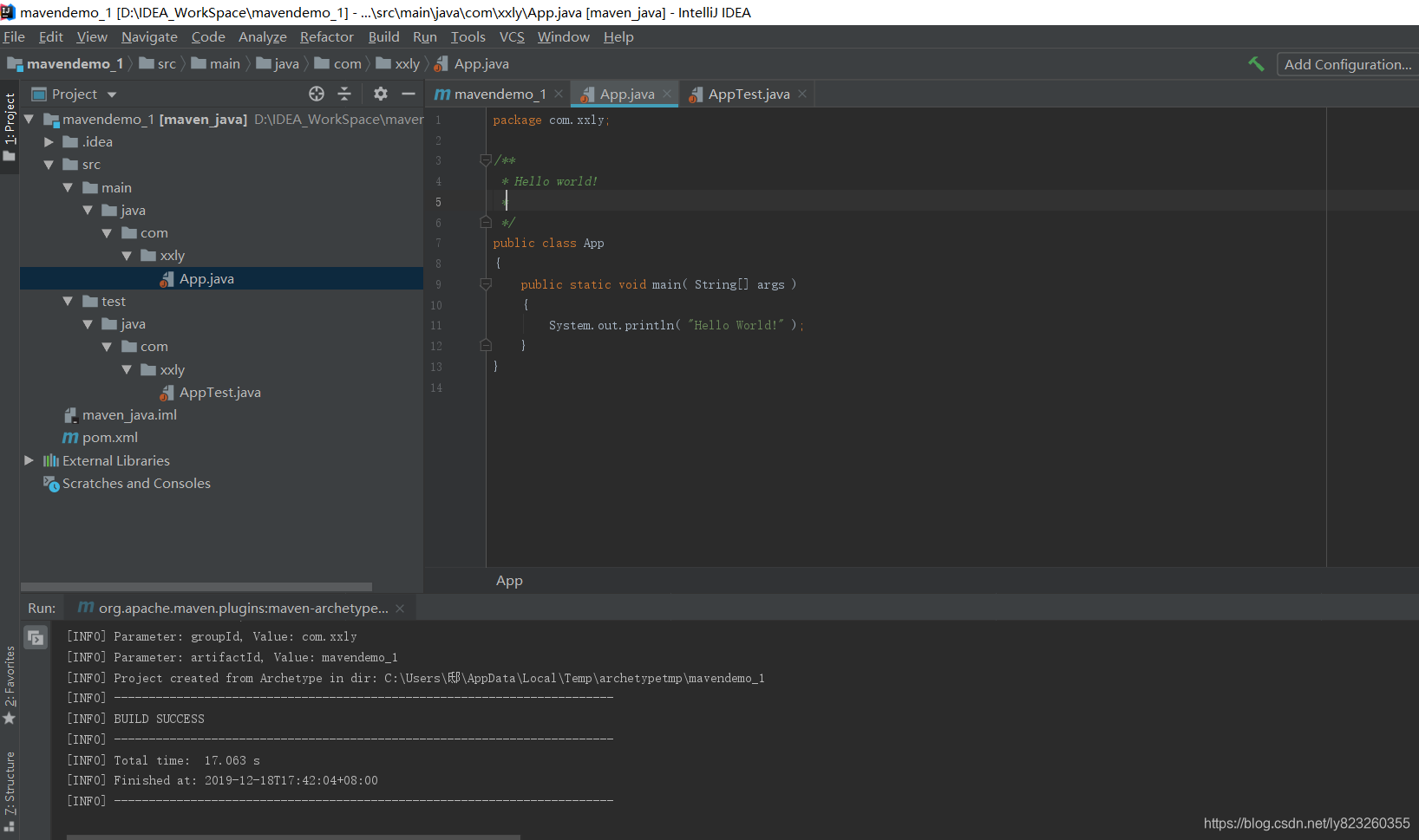Click the Build Project hammer icon
The height and width of the screenshot is (840, 1419).
pyautogui.click(x=1255, y=64)
